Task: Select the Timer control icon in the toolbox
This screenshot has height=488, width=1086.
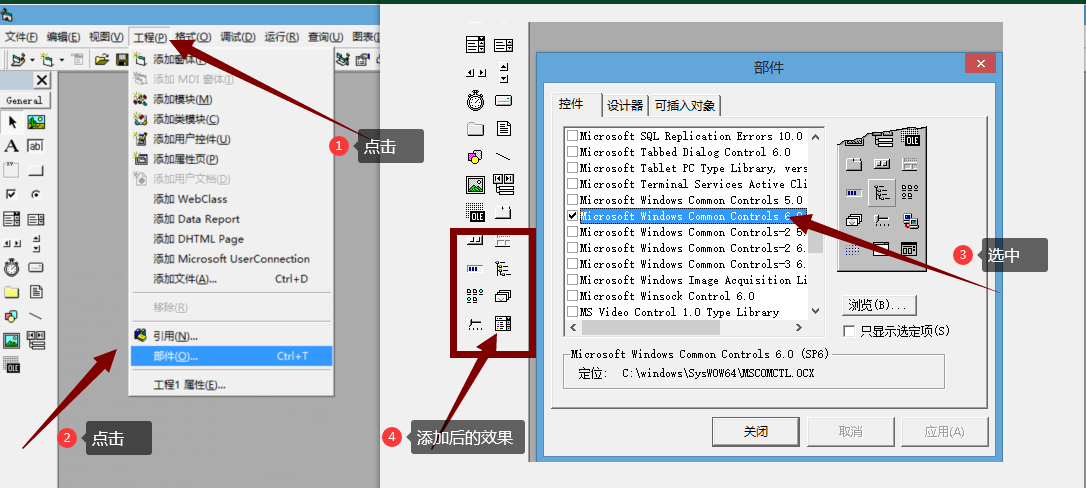Action: (12, 266)
